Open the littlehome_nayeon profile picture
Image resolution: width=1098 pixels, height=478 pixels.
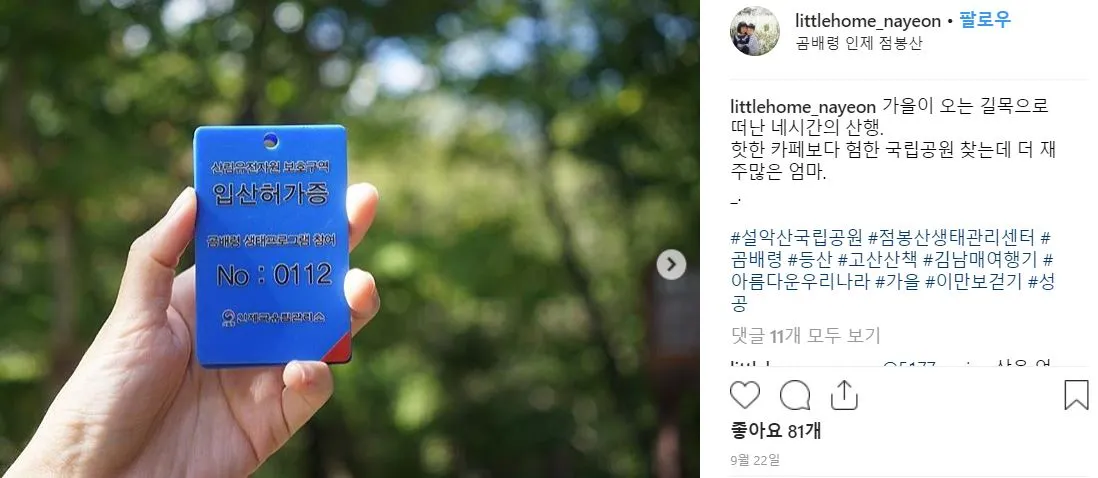755,31
